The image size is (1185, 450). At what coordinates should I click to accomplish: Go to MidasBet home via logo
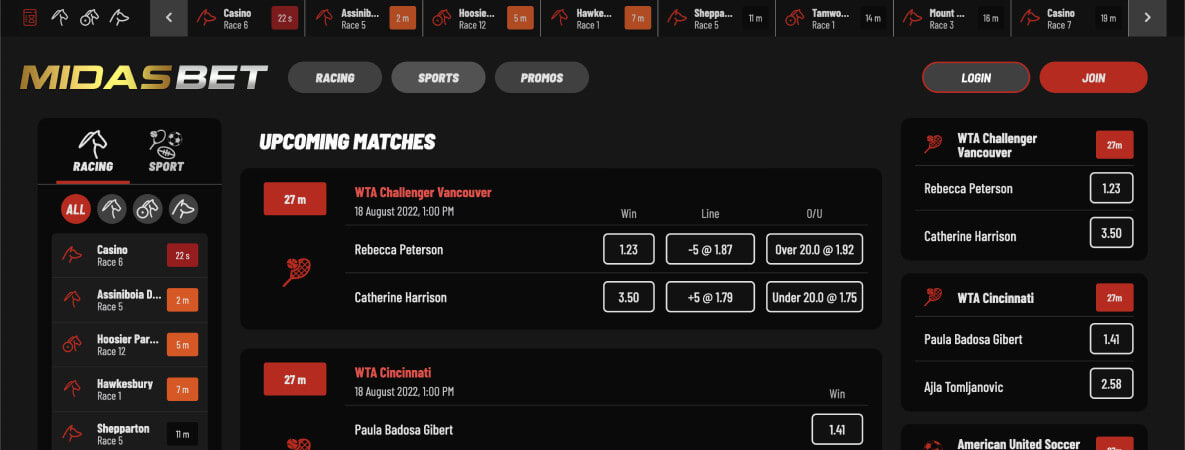tap(144, 77)
